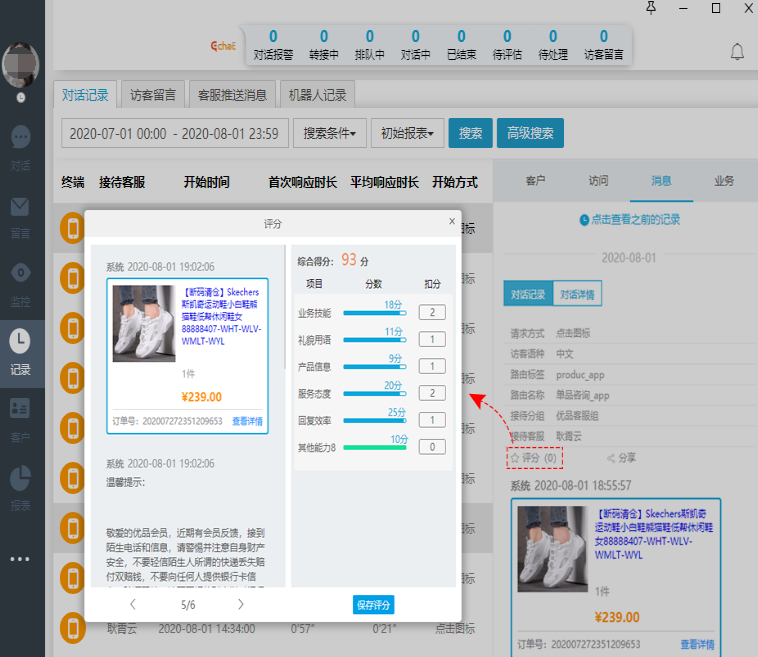Select the 业务 right panel tab
758x657 pixels.
click(724, 181)
